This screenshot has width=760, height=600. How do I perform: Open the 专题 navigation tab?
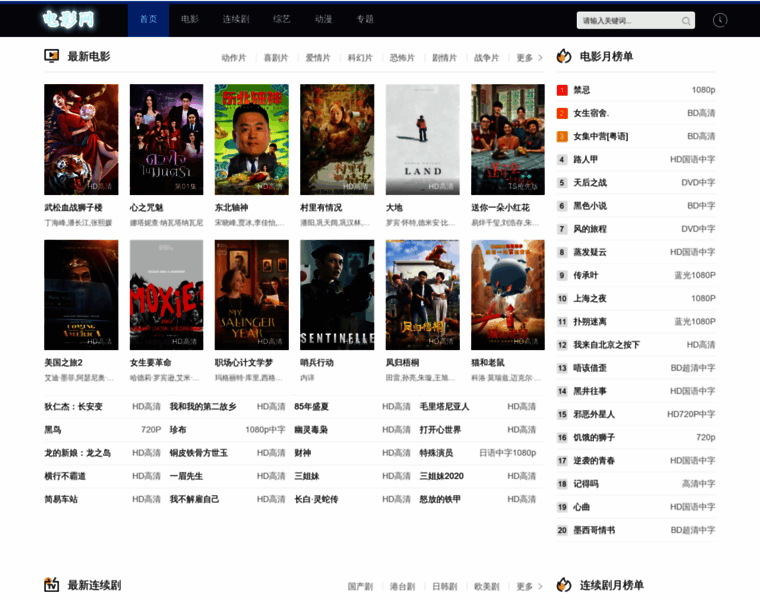coord(364,19)
